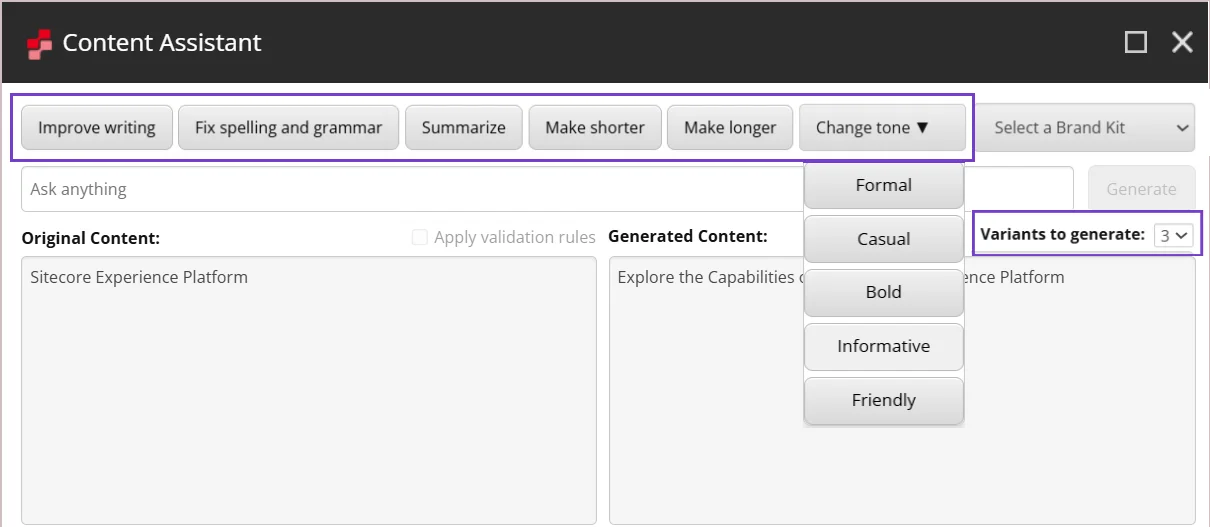Choose the Bold tone option
1210x527 pixels.
(884, 292)
